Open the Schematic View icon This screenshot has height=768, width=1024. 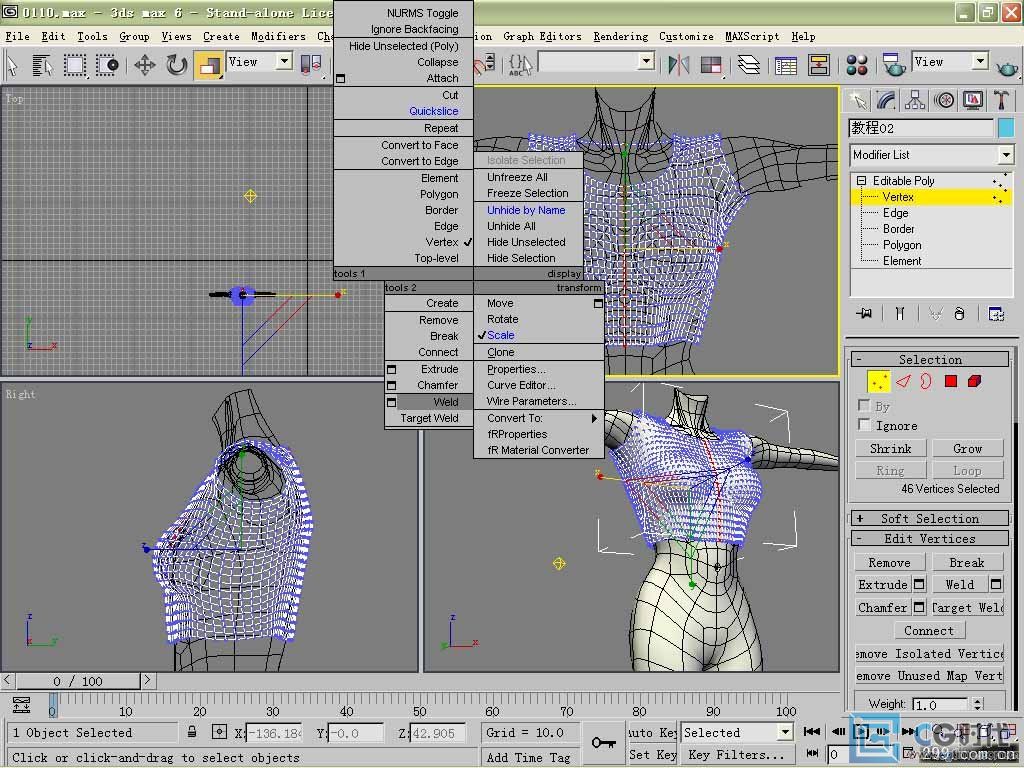818,65
